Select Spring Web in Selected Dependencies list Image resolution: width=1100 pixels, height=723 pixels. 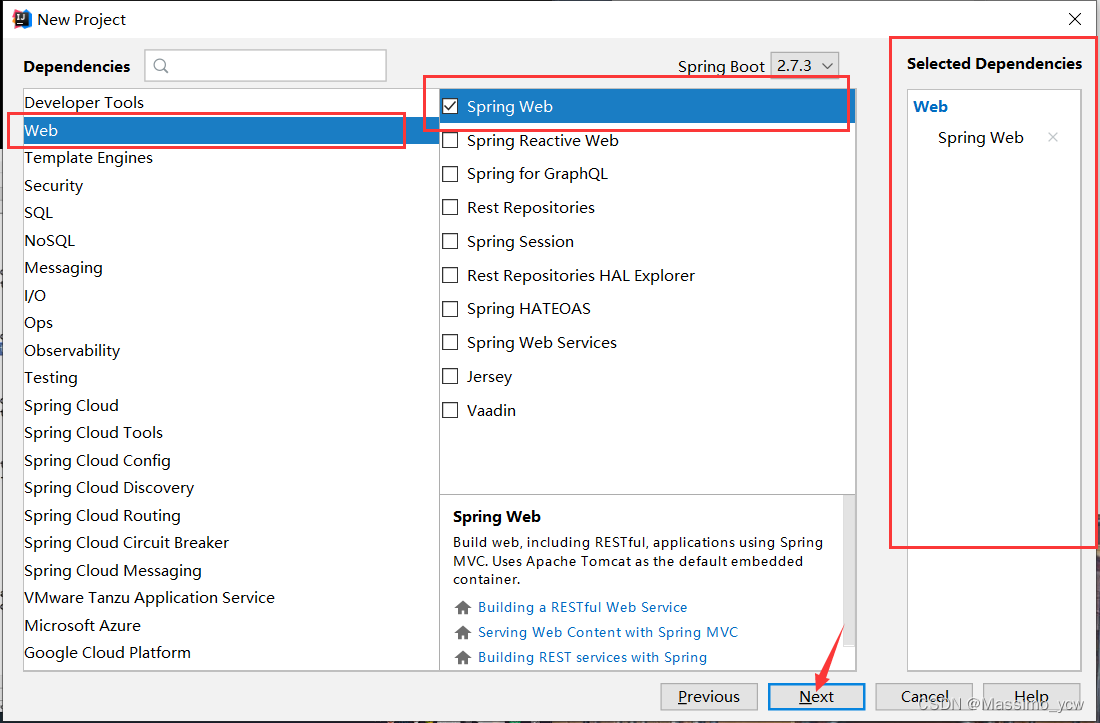click(980, 137)
